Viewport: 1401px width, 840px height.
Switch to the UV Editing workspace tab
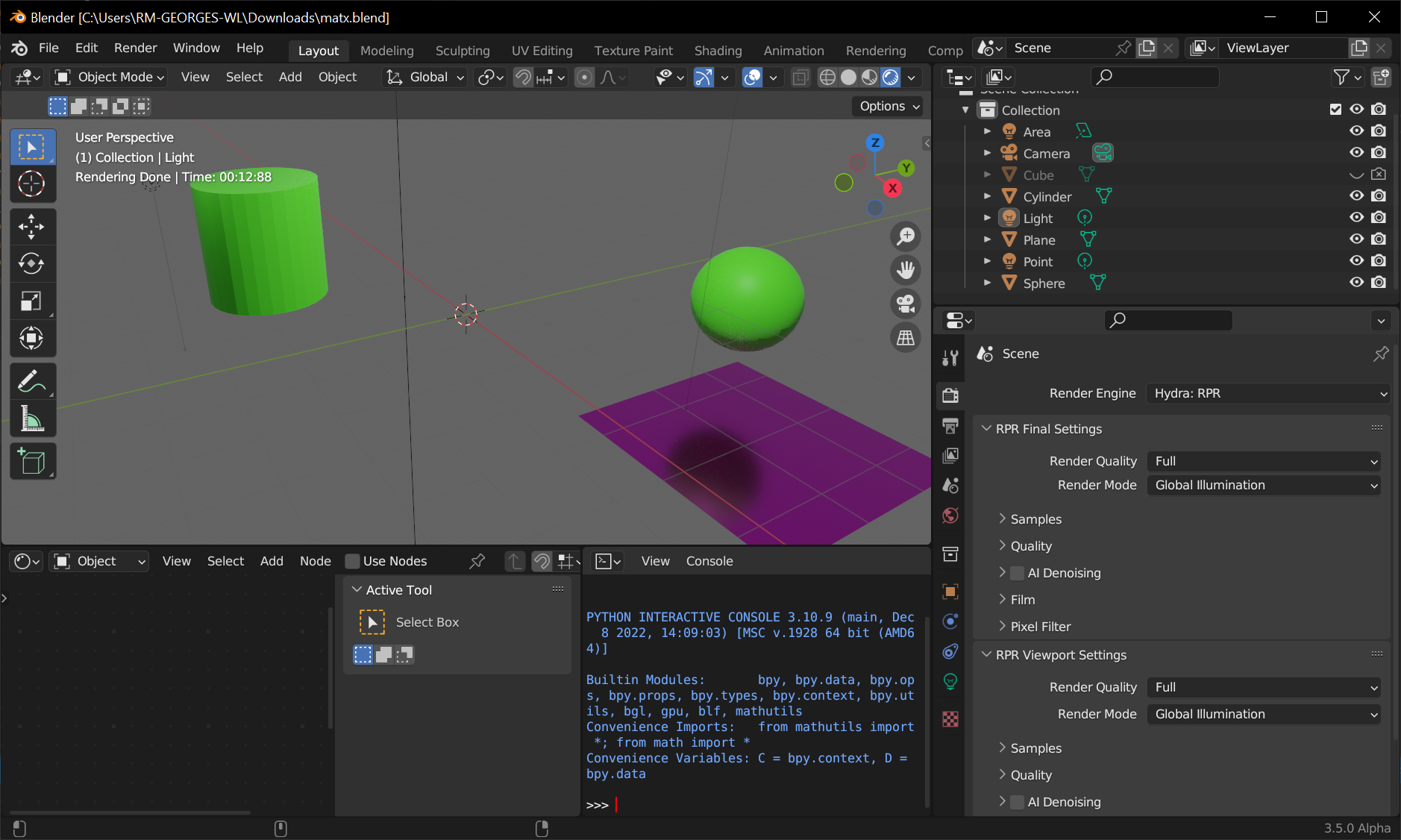click(542, 51)
